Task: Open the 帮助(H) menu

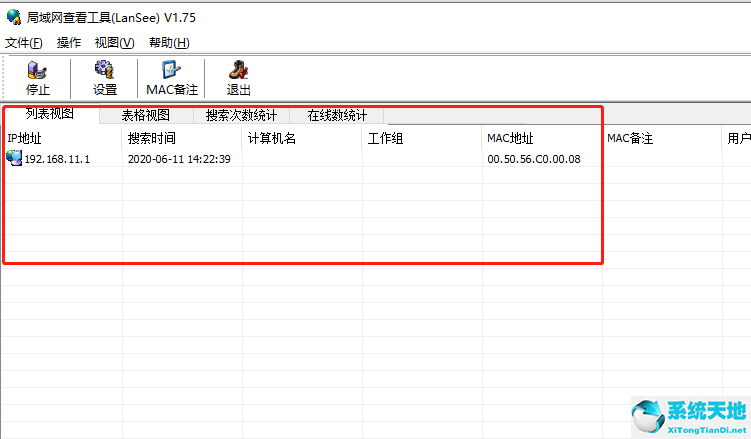Action: 169,43
